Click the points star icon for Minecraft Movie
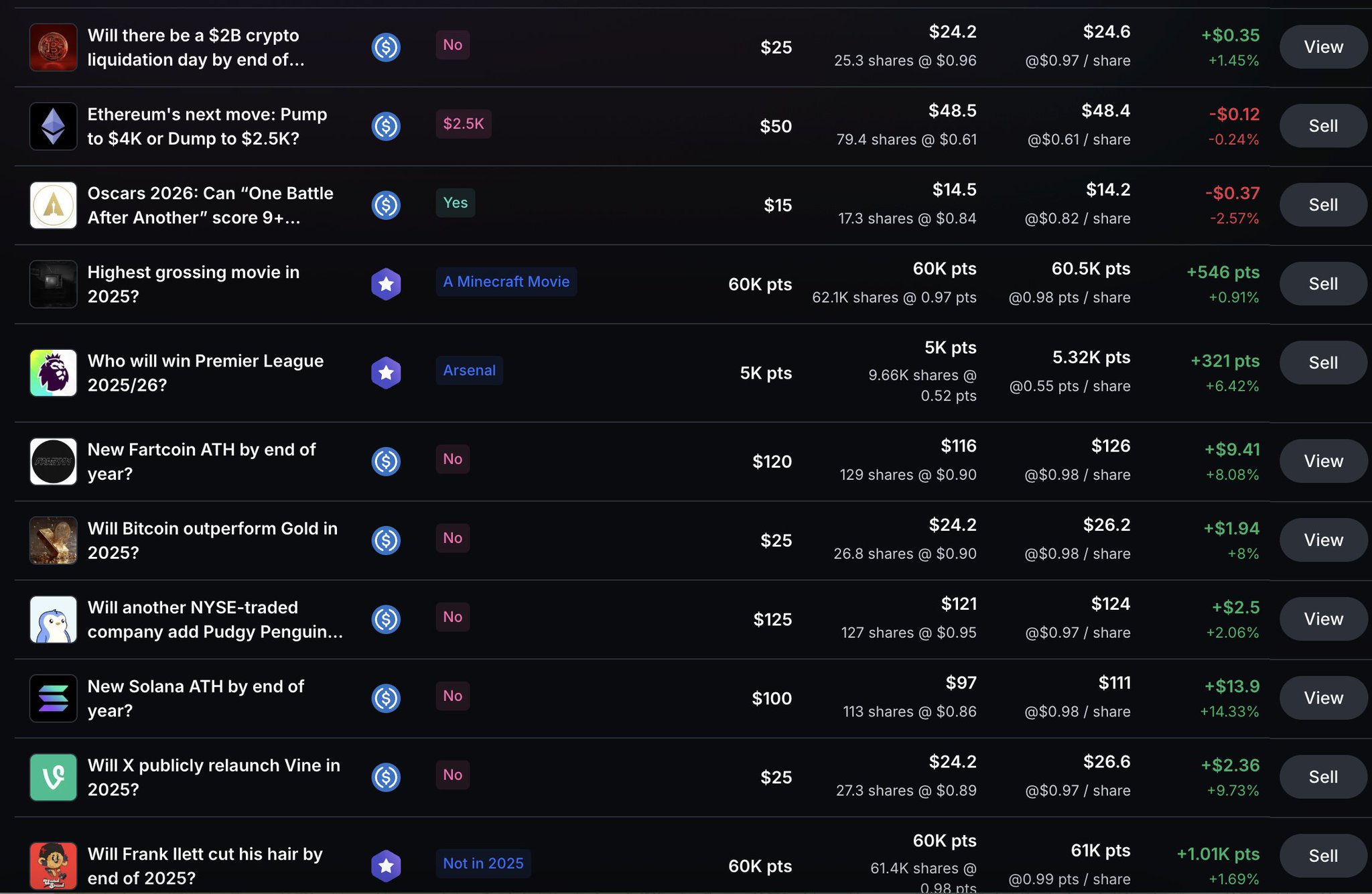Screen dimensions: 1372x894 pos(386,284)
